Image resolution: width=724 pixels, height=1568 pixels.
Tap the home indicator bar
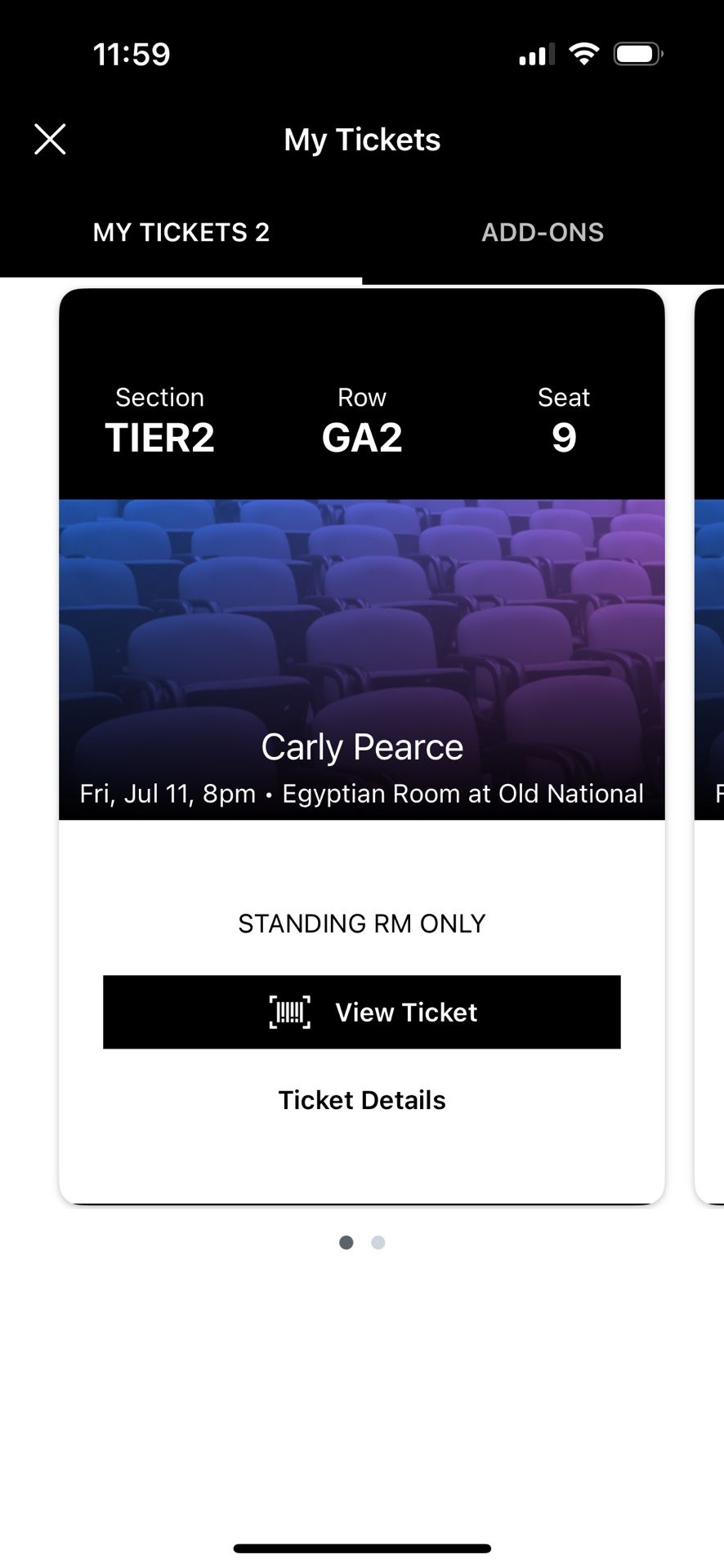(x=362, y=1548)
